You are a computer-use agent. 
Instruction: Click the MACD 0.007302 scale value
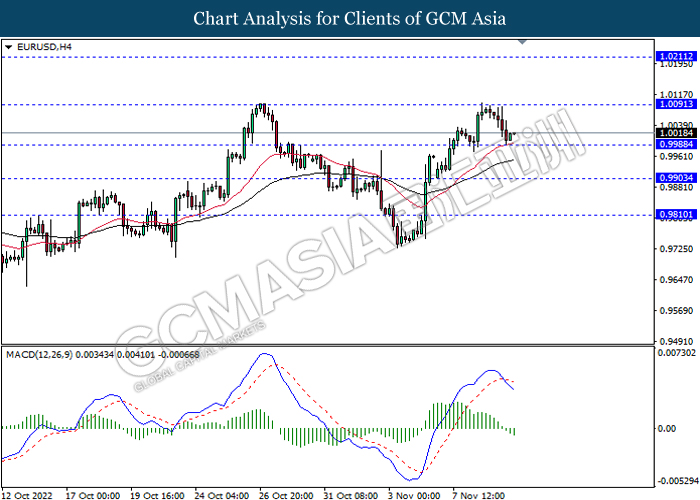tap(677, 353)
